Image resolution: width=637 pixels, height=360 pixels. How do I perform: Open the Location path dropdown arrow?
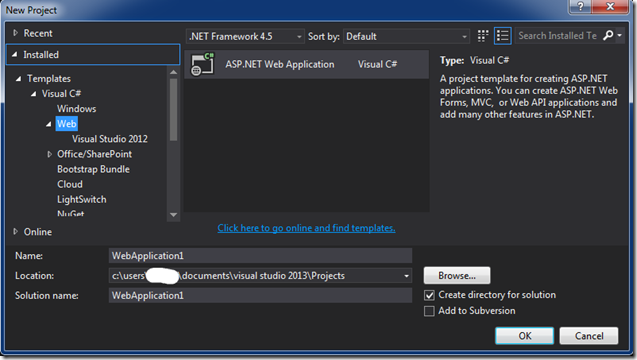click(406, 276)
